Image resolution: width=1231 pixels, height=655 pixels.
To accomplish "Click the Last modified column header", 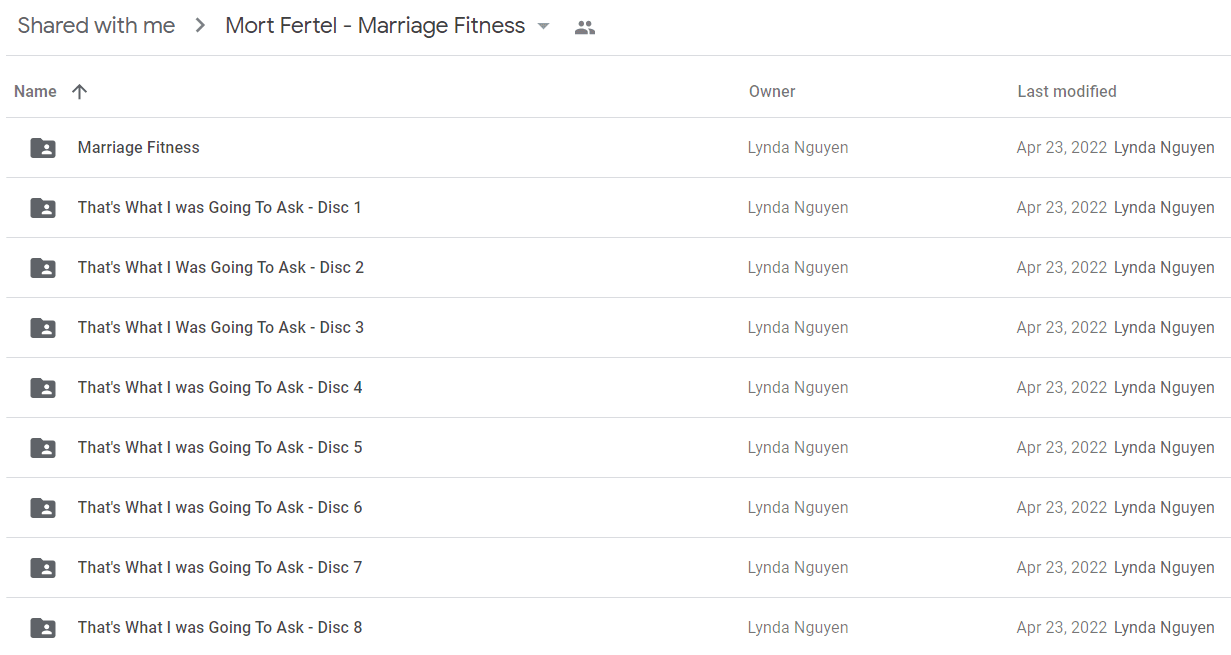I will click(1067, 91).
